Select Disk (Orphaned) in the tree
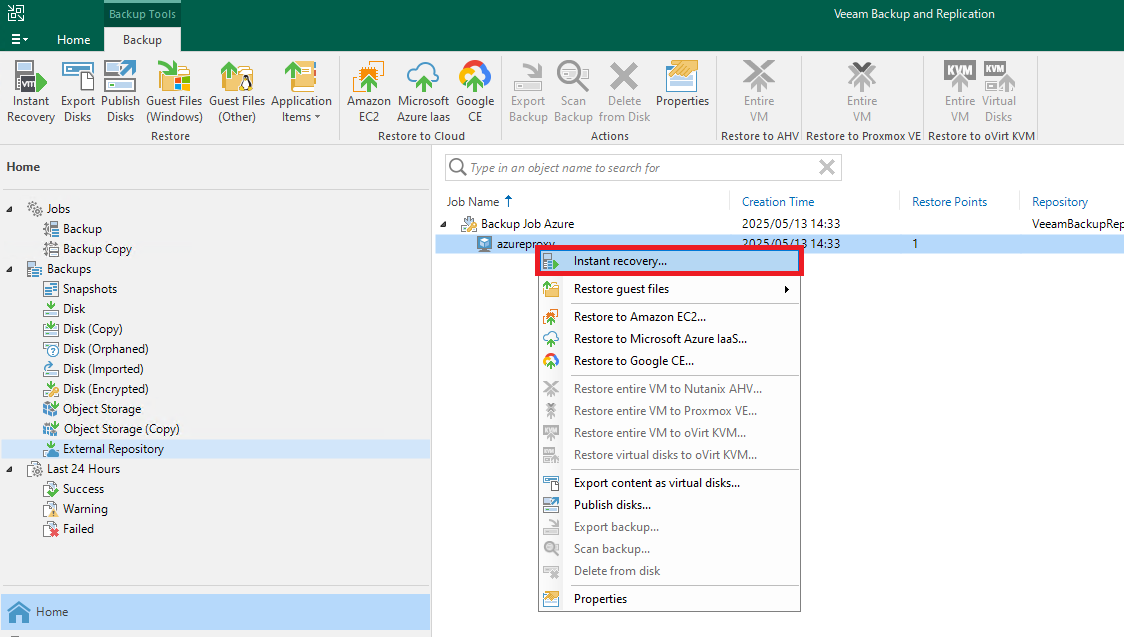The width and height of the screenshot is (1124, 637). (x=105, y=349)
